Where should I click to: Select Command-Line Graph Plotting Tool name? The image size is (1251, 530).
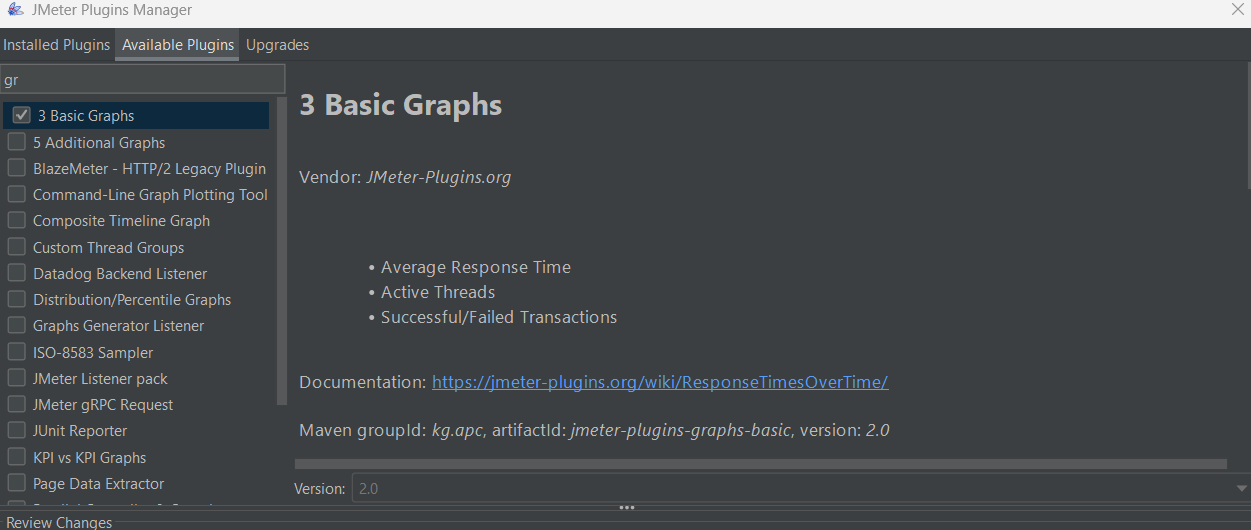pos(150,195)
